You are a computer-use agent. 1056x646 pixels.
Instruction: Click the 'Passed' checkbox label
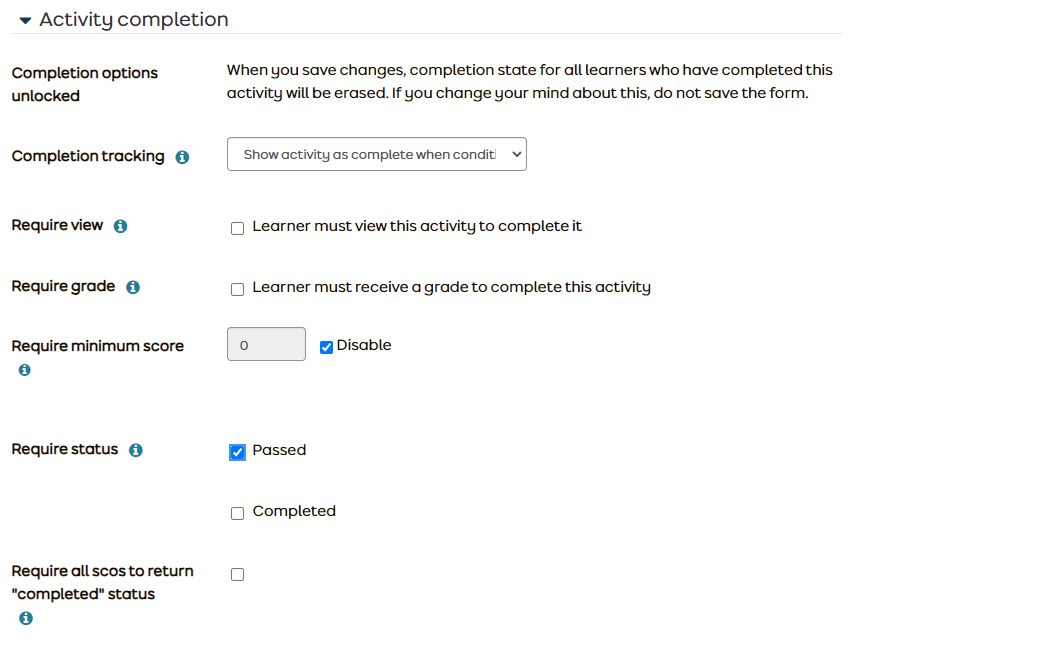pos(279,450)
